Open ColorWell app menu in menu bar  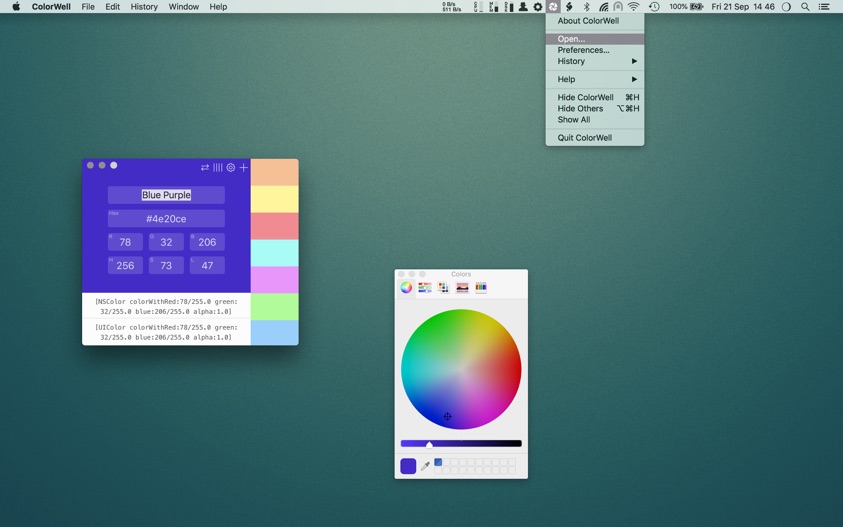pyautogui.click(x=51, y=6)
